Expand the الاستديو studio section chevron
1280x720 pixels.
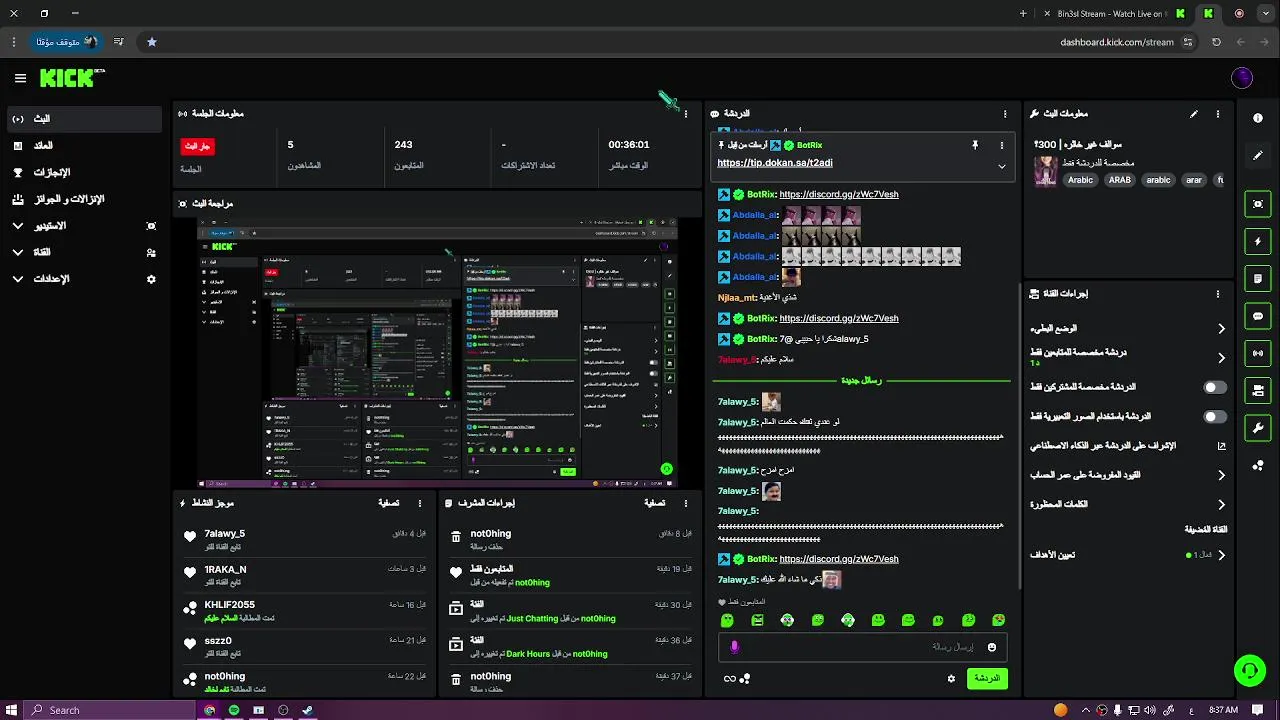pos(18,226)
